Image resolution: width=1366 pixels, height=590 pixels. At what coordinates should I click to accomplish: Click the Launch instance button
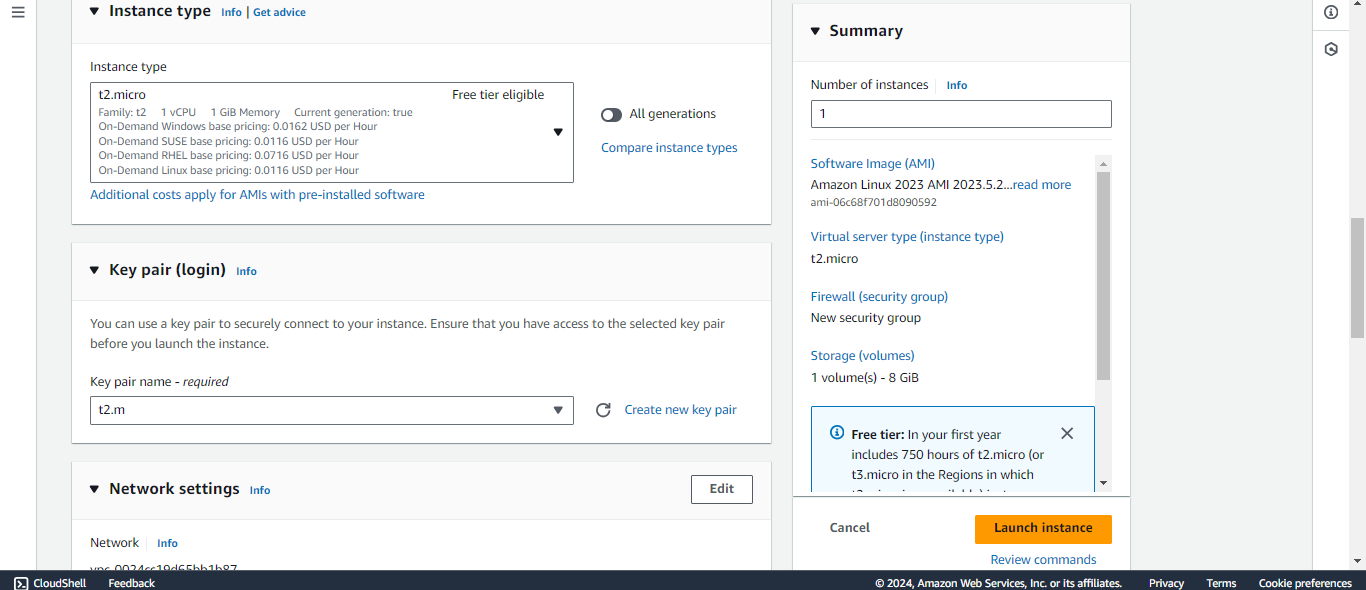pyautogui.click(x=1043, y=528)
